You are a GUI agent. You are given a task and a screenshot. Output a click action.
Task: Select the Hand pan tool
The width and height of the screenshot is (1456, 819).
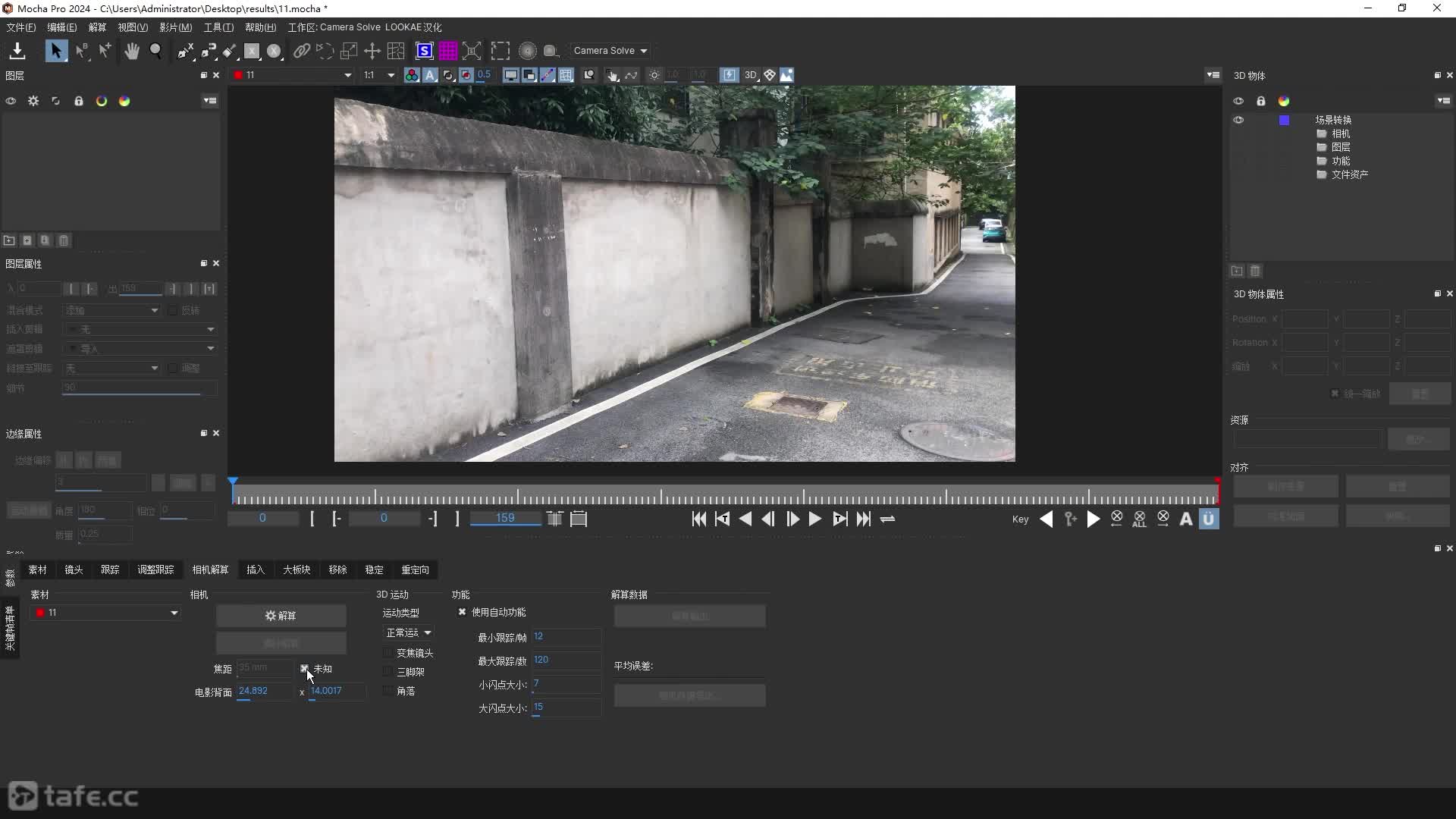132,51
